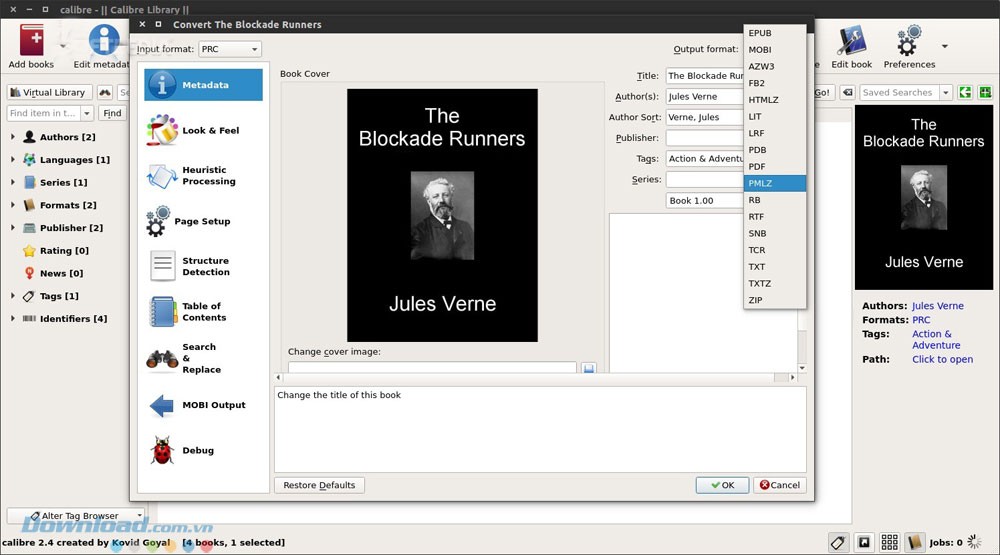Open the Table of Contents section

[203, 312]
